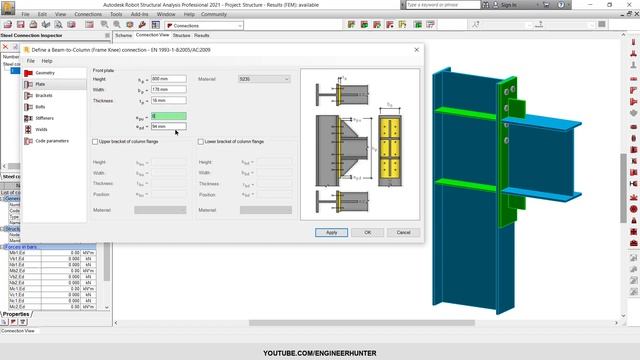Open the Stiffeners section in the dialog sidebar
Screen dimensions: 640x360
(44, 118)
